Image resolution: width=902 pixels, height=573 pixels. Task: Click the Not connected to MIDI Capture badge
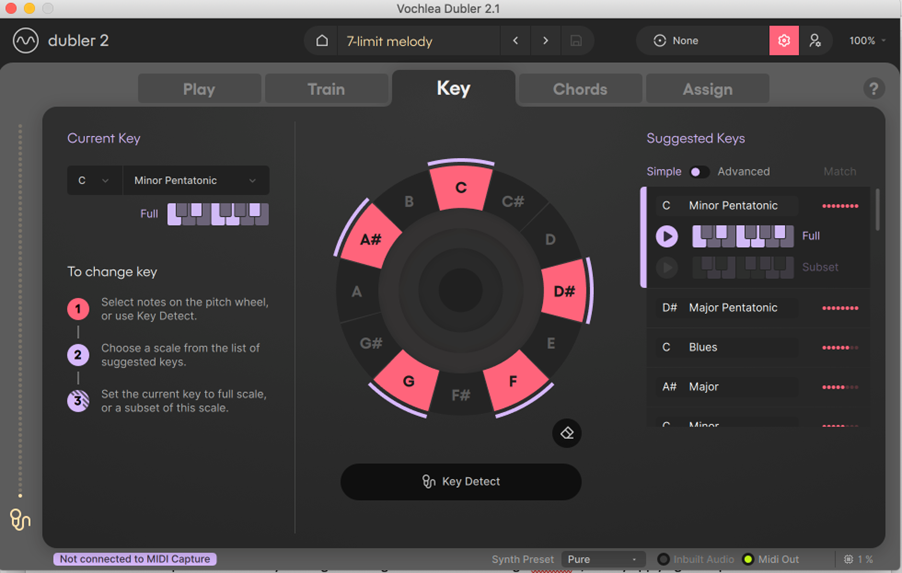click(x=135, y=559)
